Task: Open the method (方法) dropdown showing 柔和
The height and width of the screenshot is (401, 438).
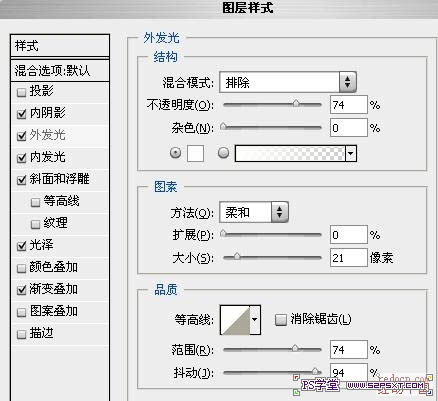Action: pos(254,212)
